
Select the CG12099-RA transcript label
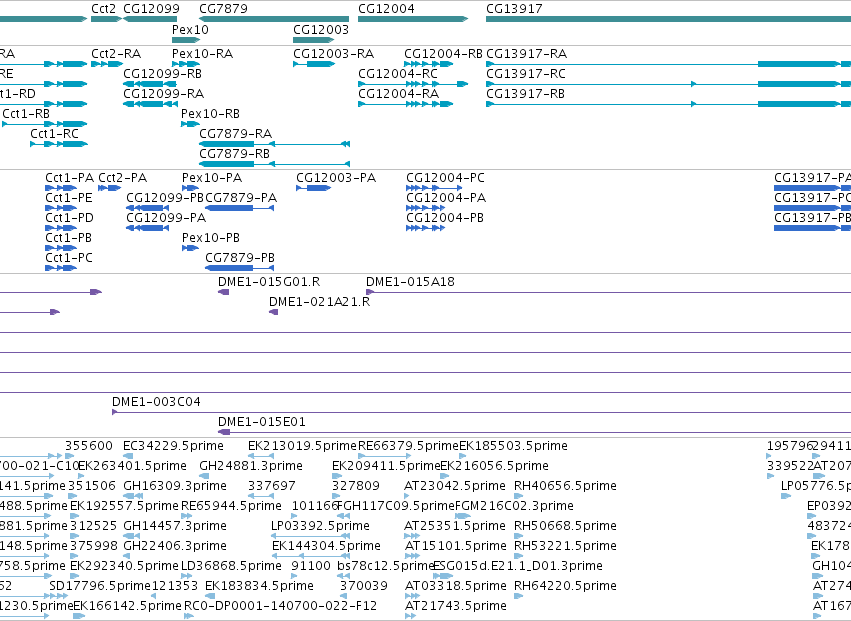tap(163, 94)
